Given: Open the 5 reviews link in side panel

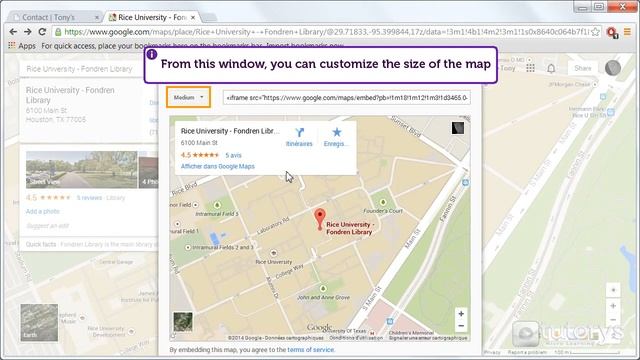Looking at the screenshot, I should pyautogui.click(x=89, y=198).
